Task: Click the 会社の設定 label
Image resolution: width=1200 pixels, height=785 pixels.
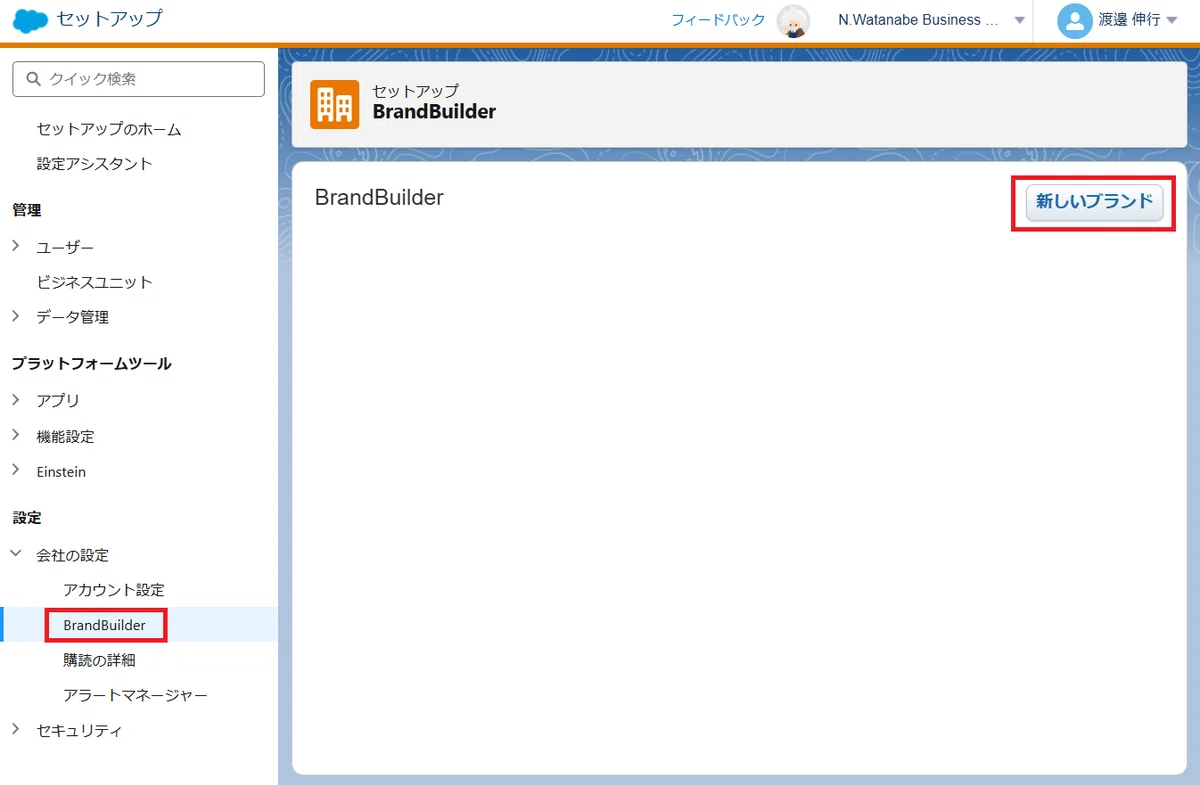Action: coord(73,555)
